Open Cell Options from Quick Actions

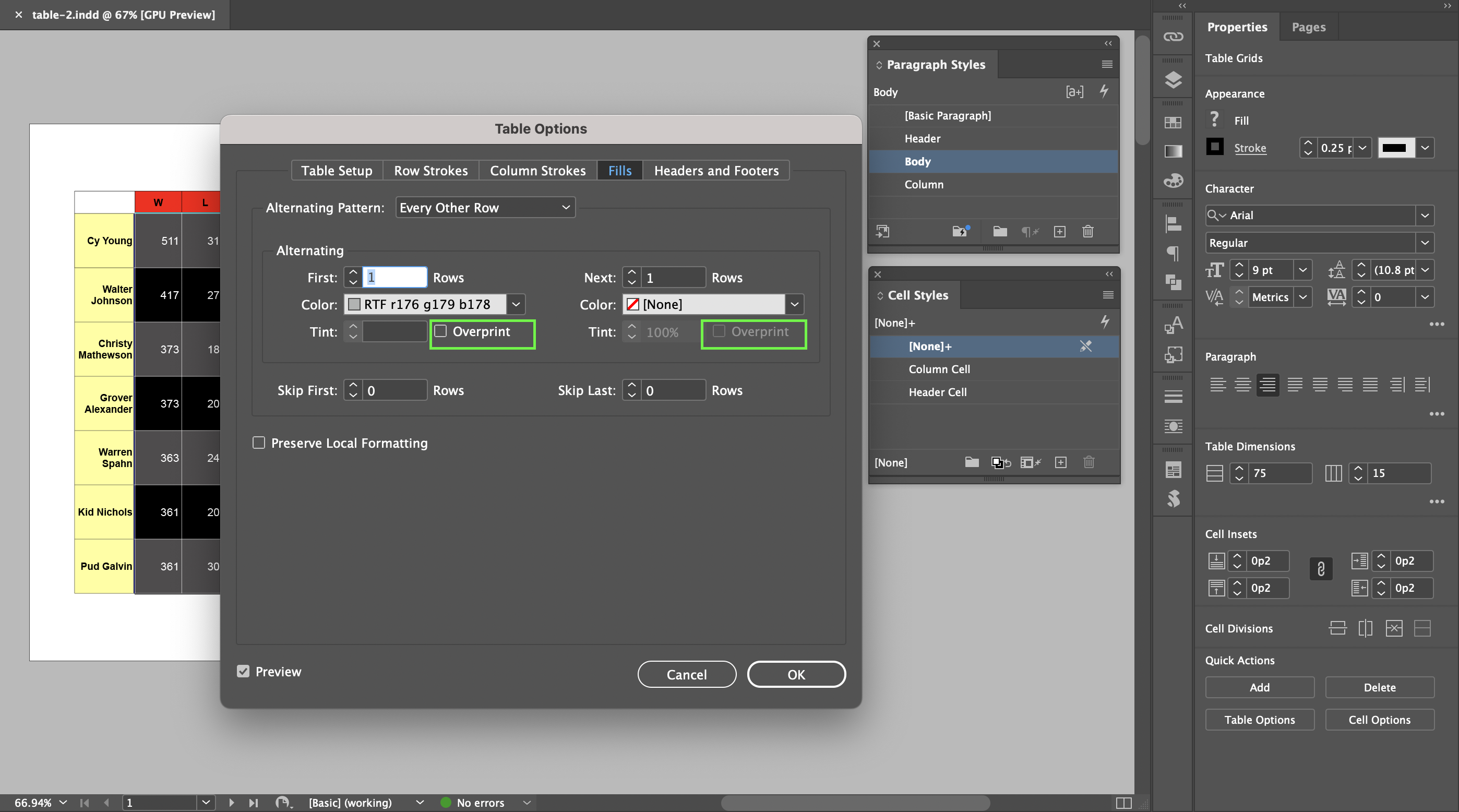point(1380,719)
